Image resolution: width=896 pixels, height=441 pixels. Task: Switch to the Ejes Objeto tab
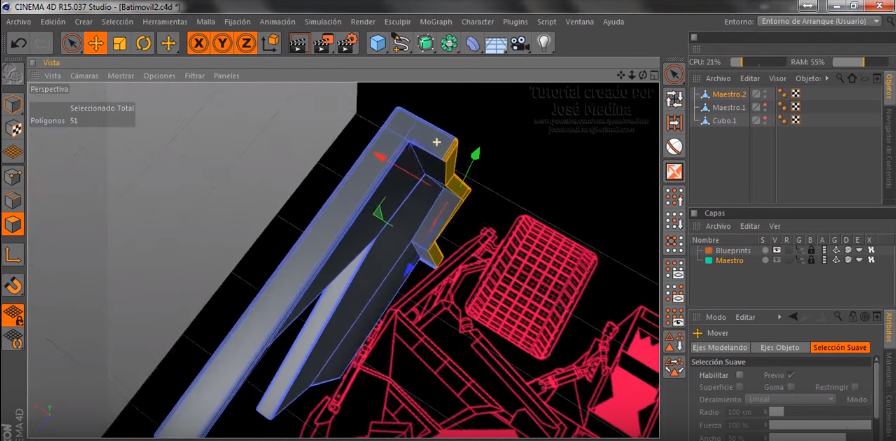(780, 348)
